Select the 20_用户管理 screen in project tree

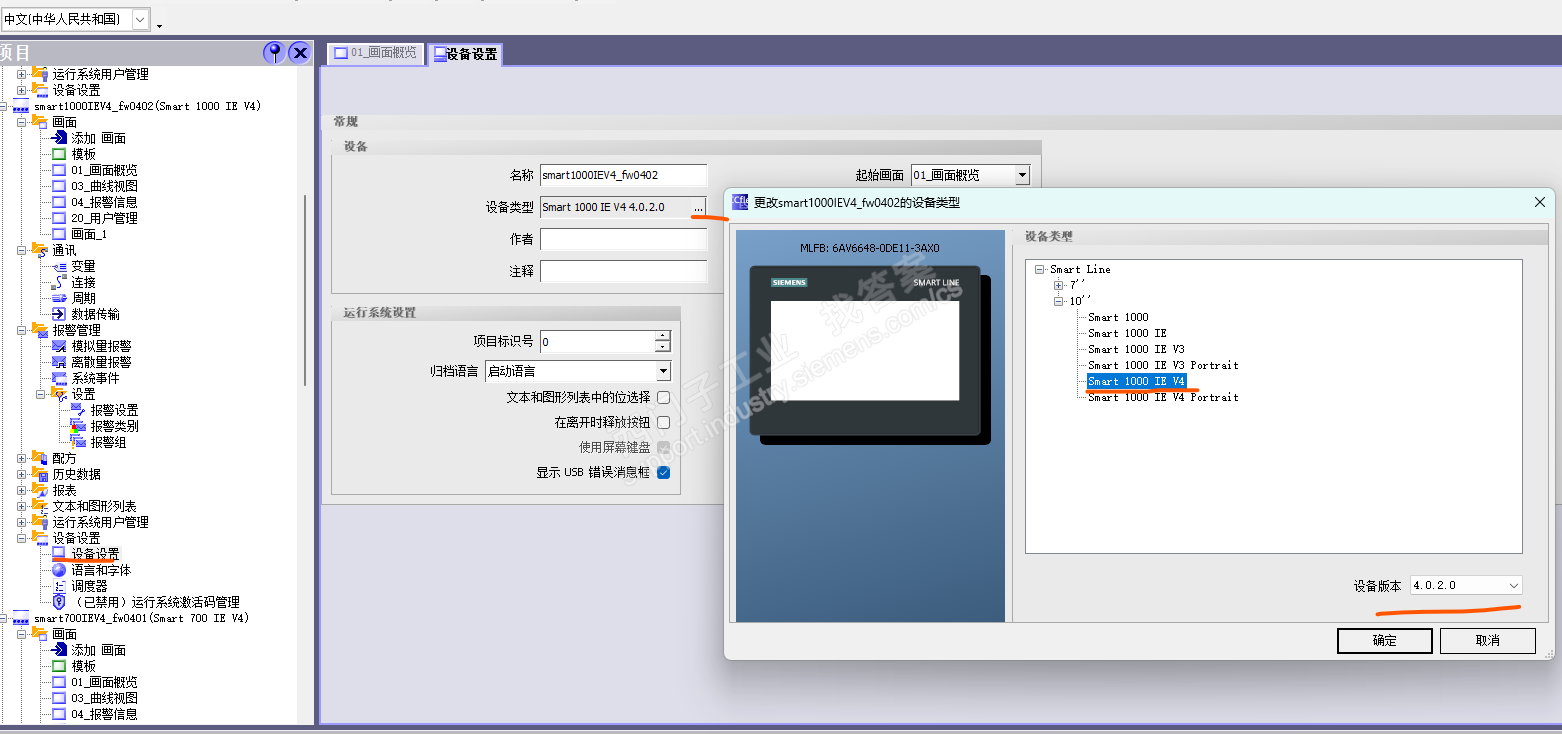104,218
